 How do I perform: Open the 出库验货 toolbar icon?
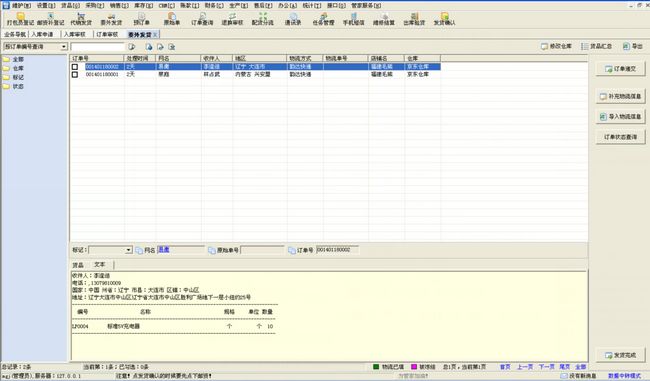point(414,19)
